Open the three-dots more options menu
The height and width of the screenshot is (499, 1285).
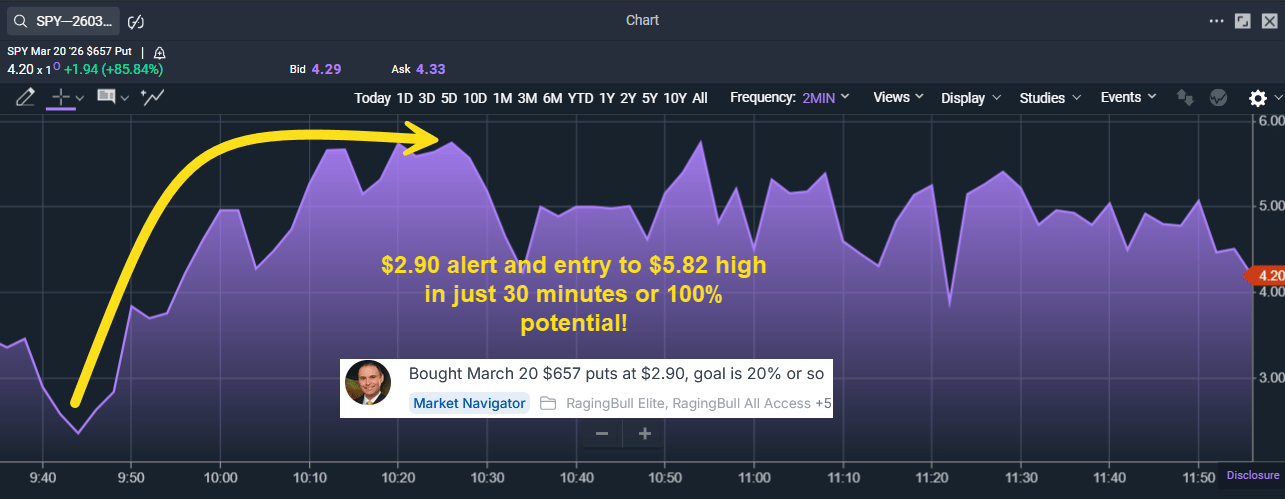(1216, 20)
